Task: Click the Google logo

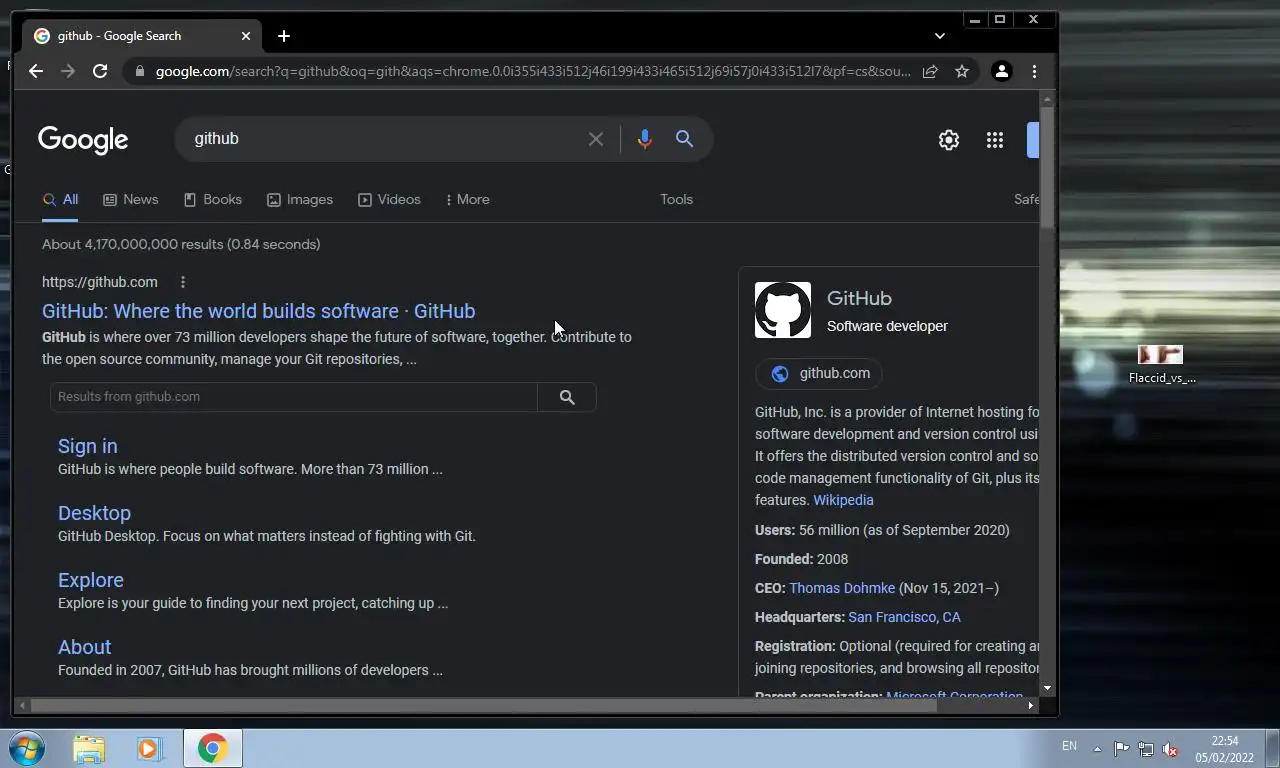Action: click(83, 140)
